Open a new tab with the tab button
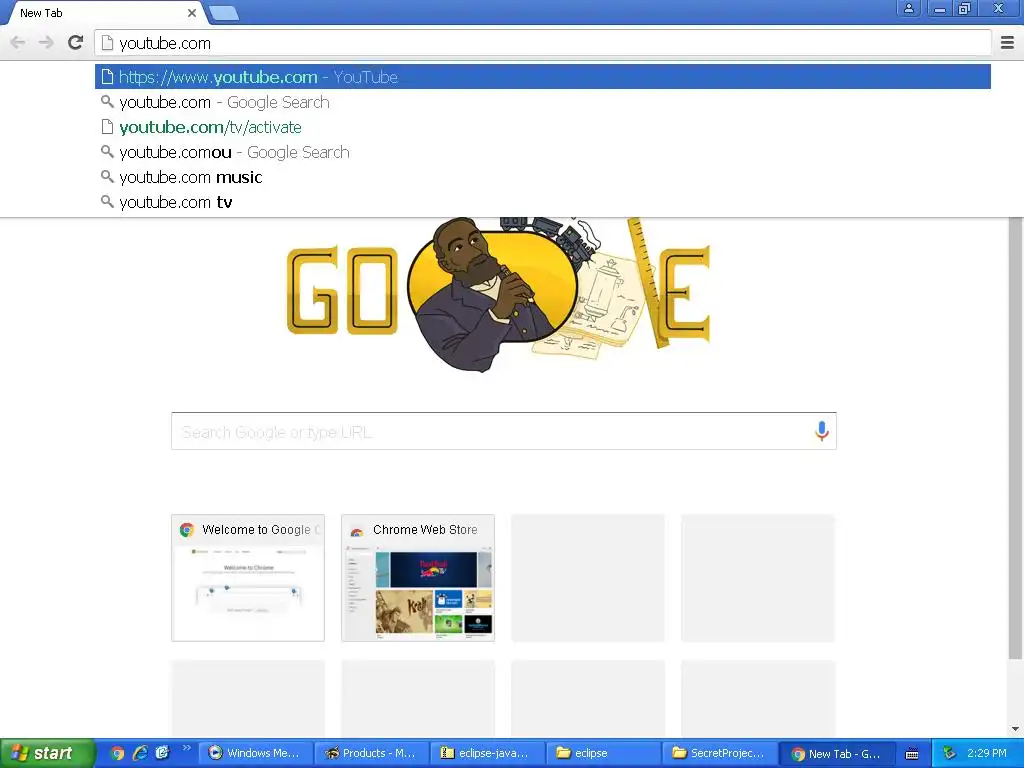 pos(223,13)
